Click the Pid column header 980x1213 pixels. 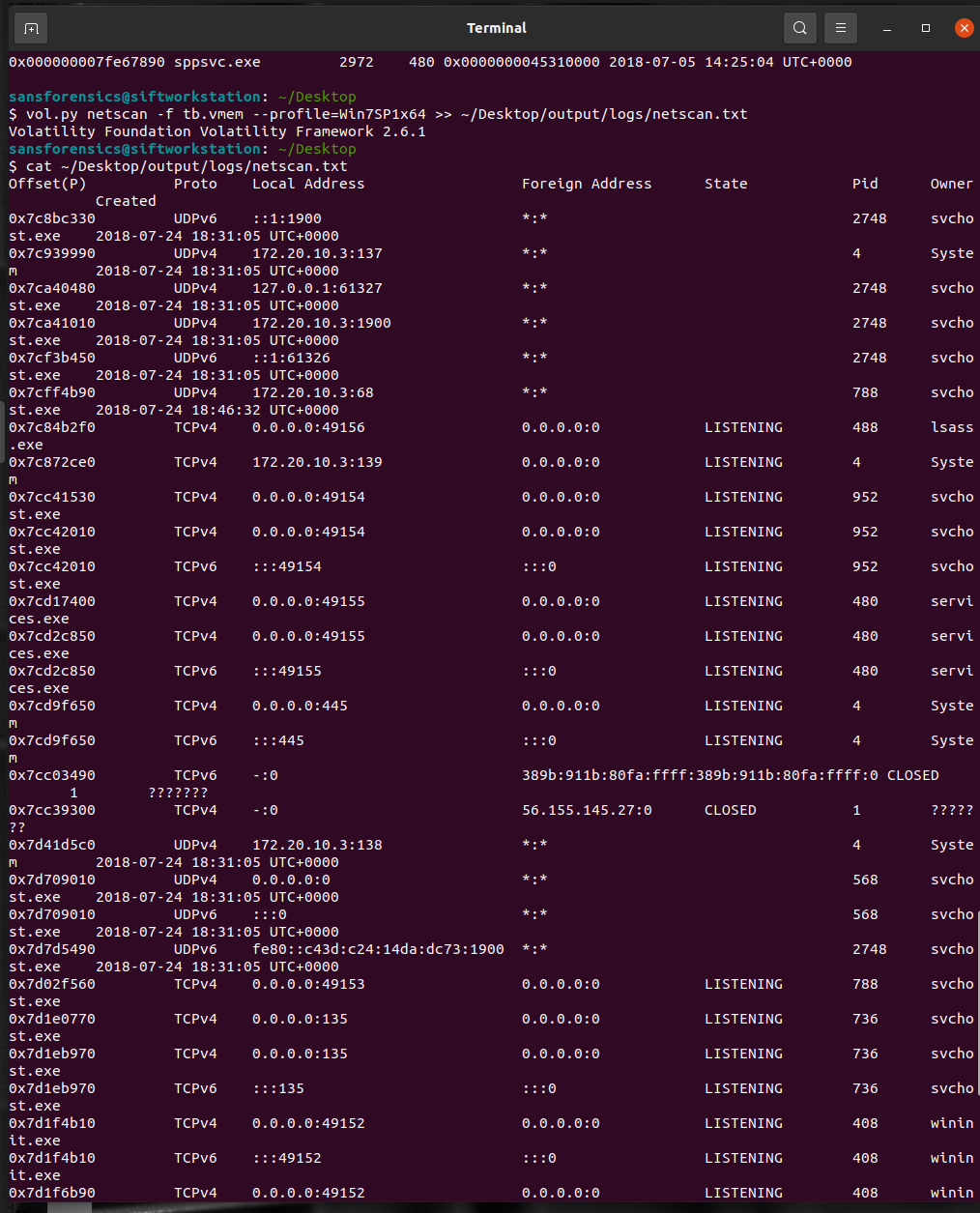pos(865,184)
